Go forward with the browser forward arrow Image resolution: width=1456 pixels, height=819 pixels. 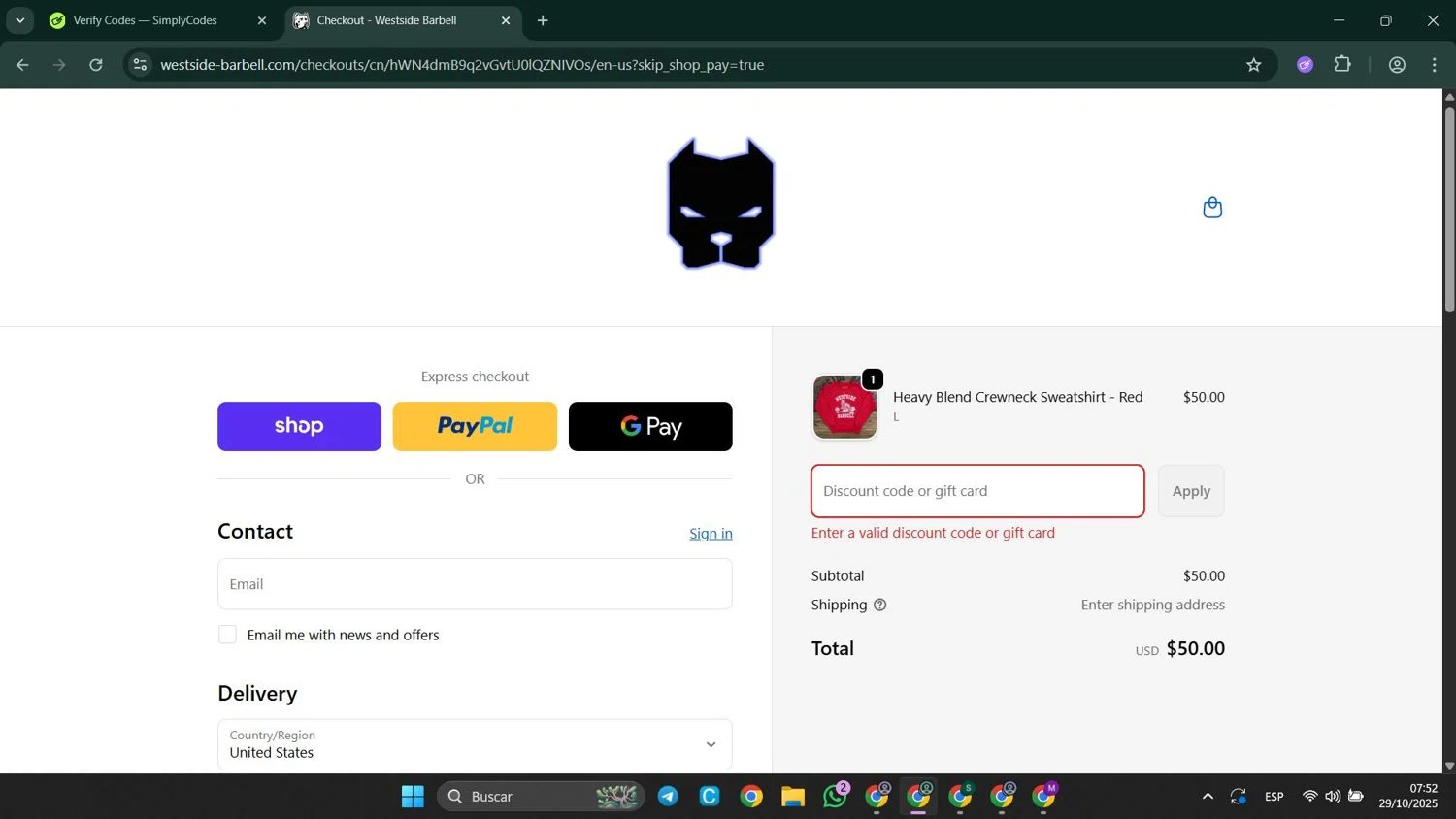[x=59, y=65]
